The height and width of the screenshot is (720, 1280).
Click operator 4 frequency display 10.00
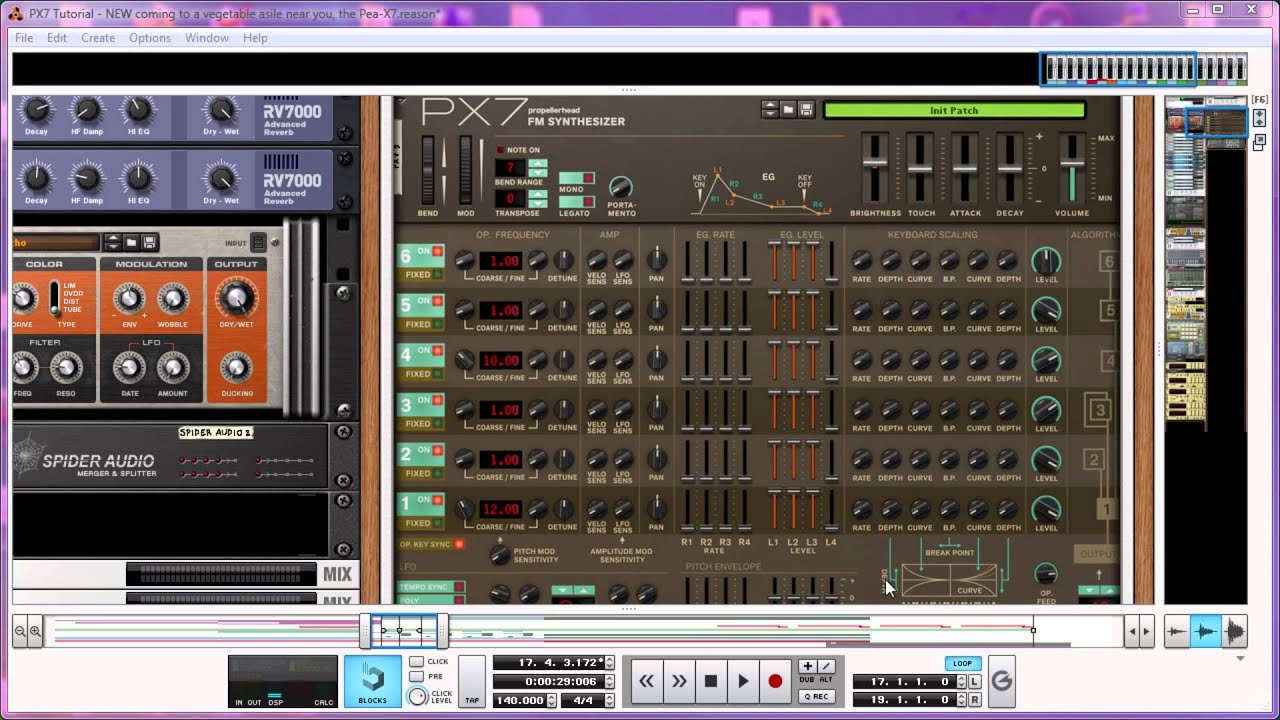click(501, 360)
